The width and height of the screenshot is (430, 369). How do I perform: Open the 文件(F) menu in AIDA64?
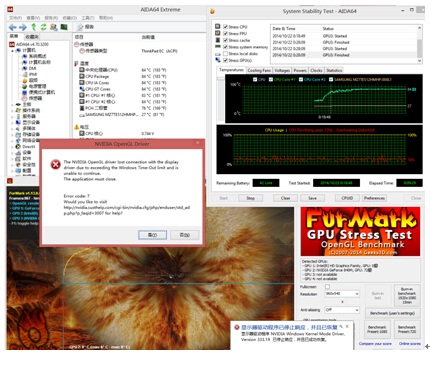(15, 18)
